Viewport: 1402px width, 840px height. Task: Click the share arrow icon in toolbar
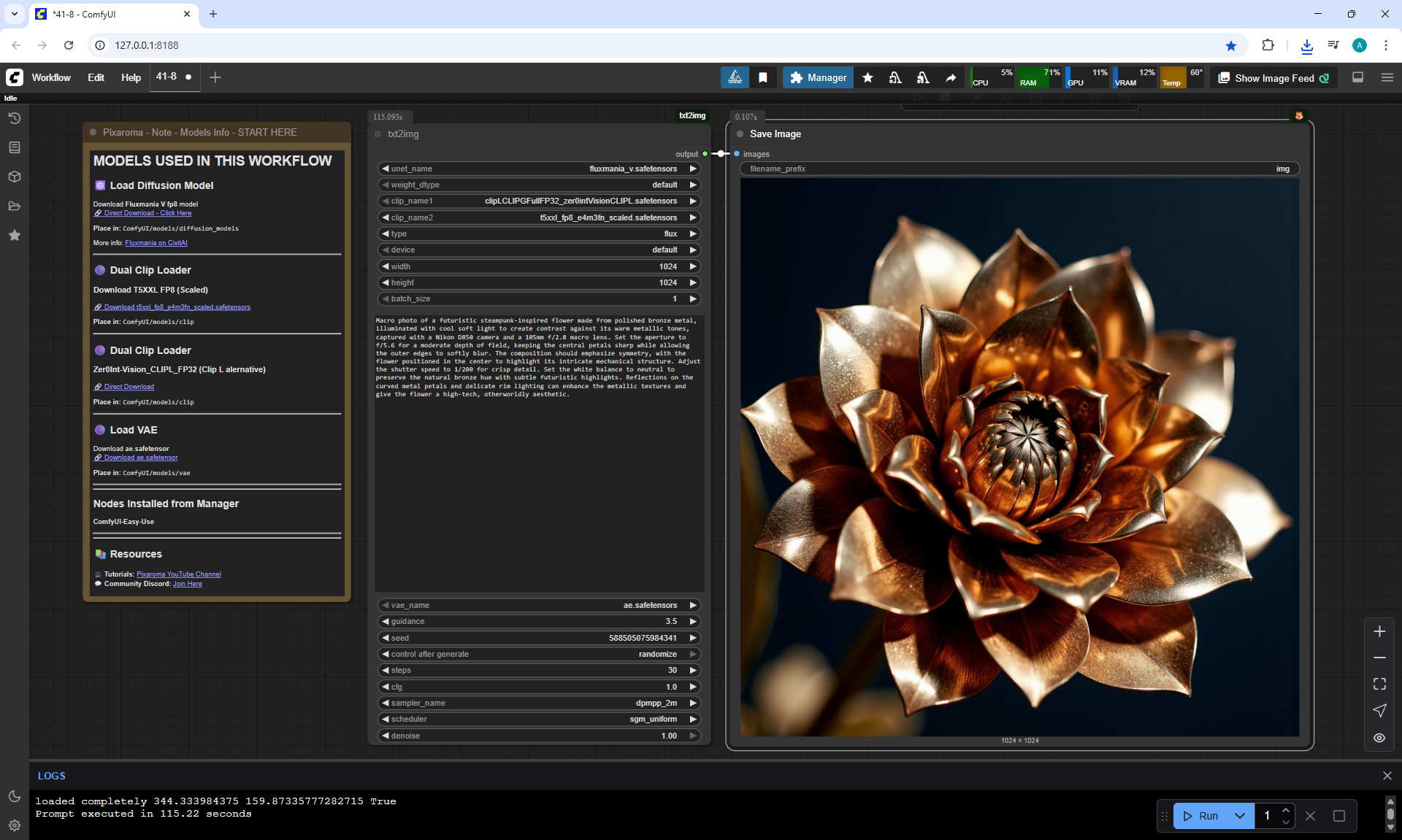pyautogui.click(x=951, y=78)
